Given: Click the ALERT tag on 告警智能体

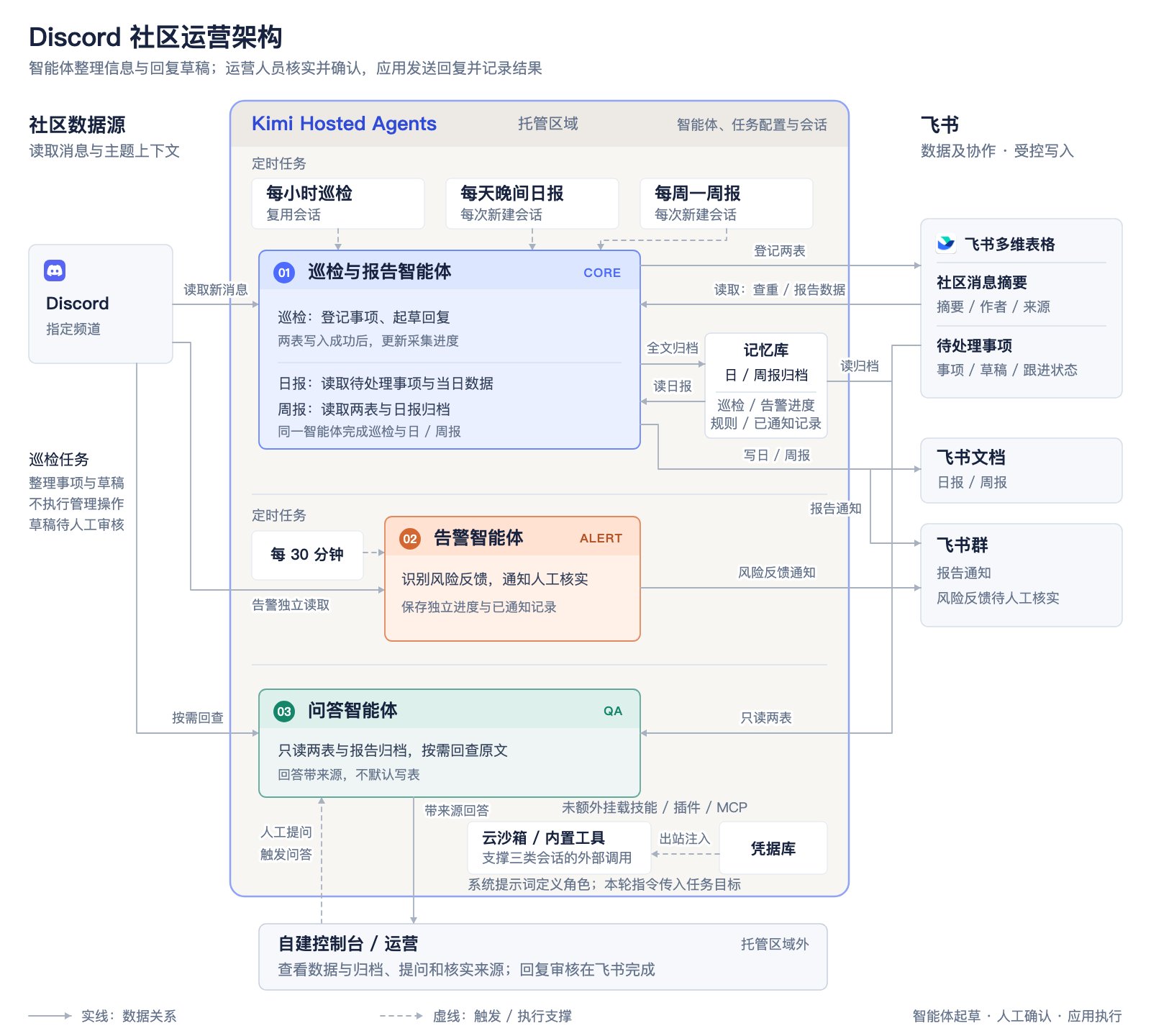Looking at the screenshot, I should click(601, 538).
